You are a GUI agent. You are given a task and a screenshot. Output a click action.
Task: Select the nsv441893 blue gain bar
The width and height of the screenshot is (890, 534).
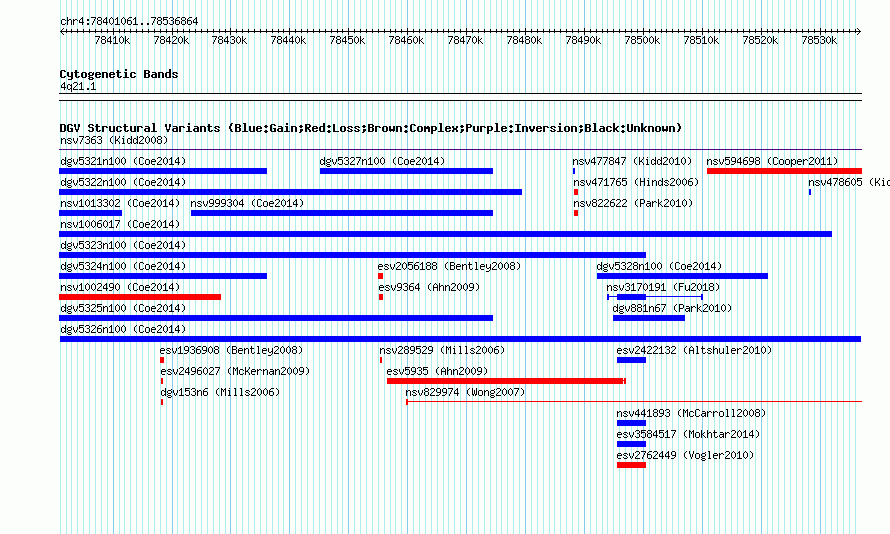(x=631, y=423)
